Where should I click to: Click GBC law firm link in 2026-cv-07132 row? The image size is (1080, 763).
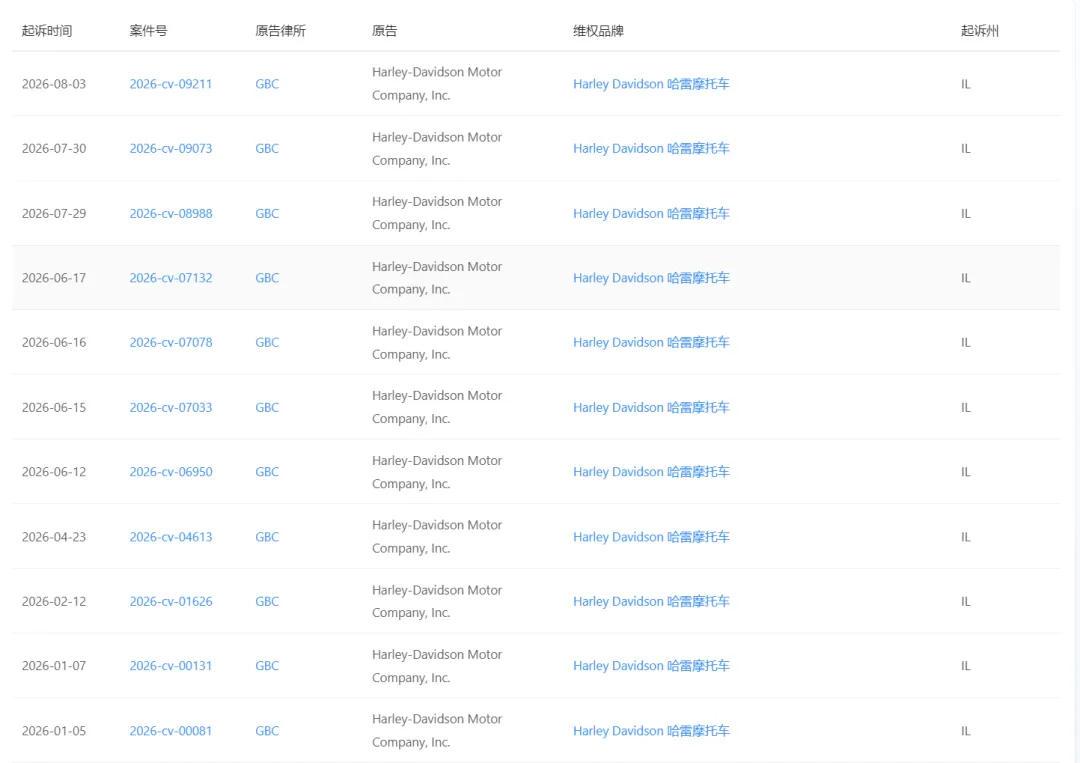point(267,278)
